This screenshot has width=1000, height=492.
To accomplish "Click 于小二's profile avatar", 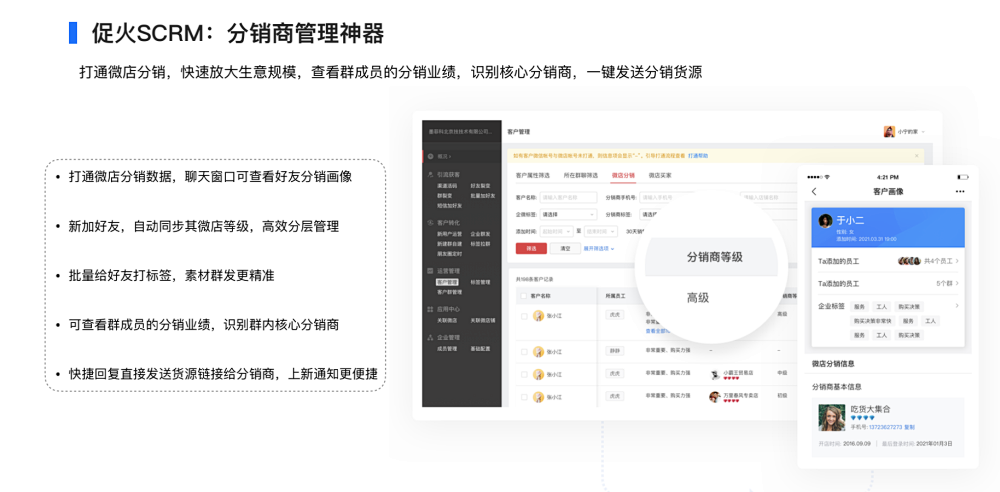I will coord(825,221).
